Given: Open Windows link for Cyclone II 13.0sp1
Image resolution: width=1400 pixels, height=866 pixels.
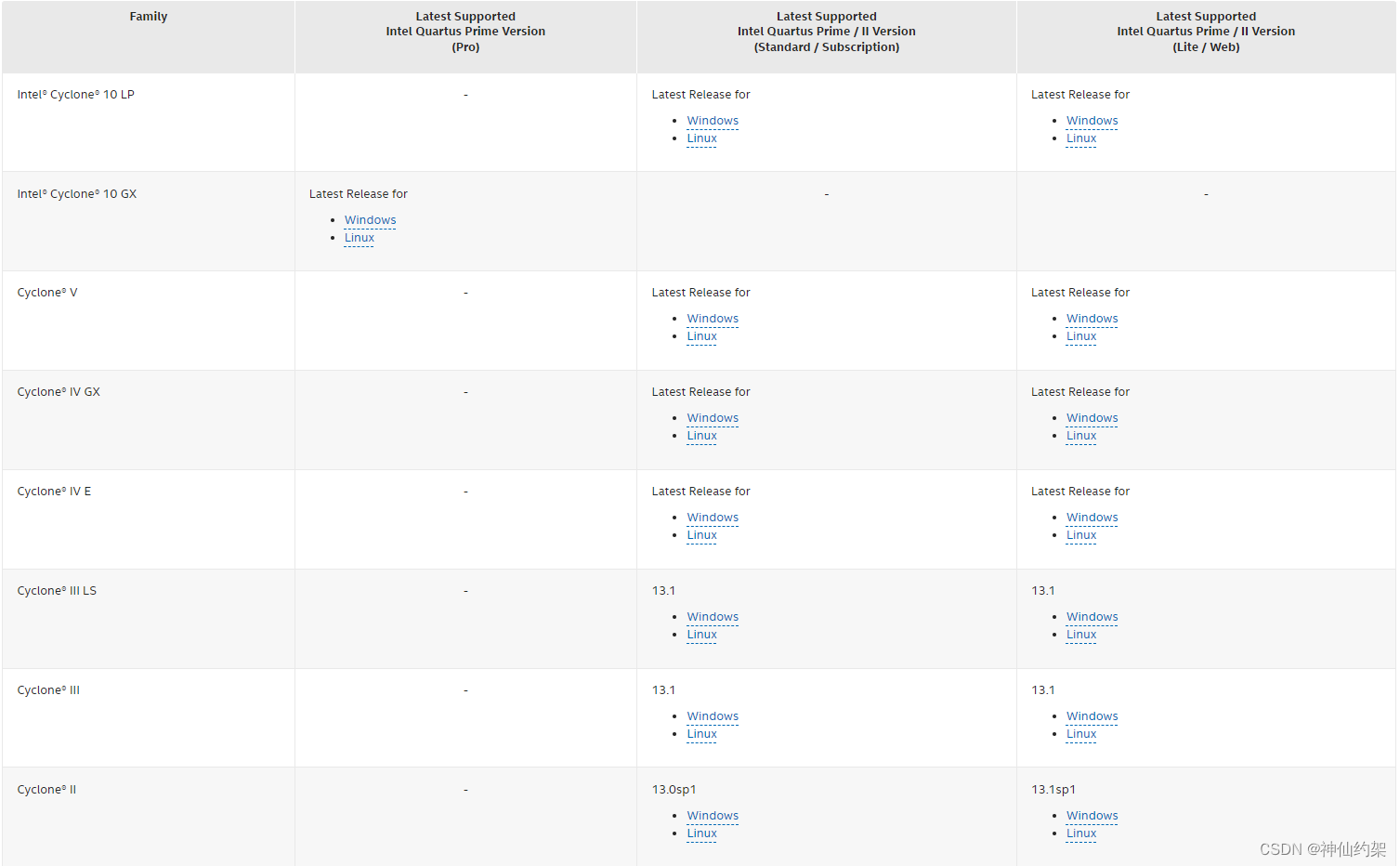Looking at the screenshot, I should tap(713, 816).
